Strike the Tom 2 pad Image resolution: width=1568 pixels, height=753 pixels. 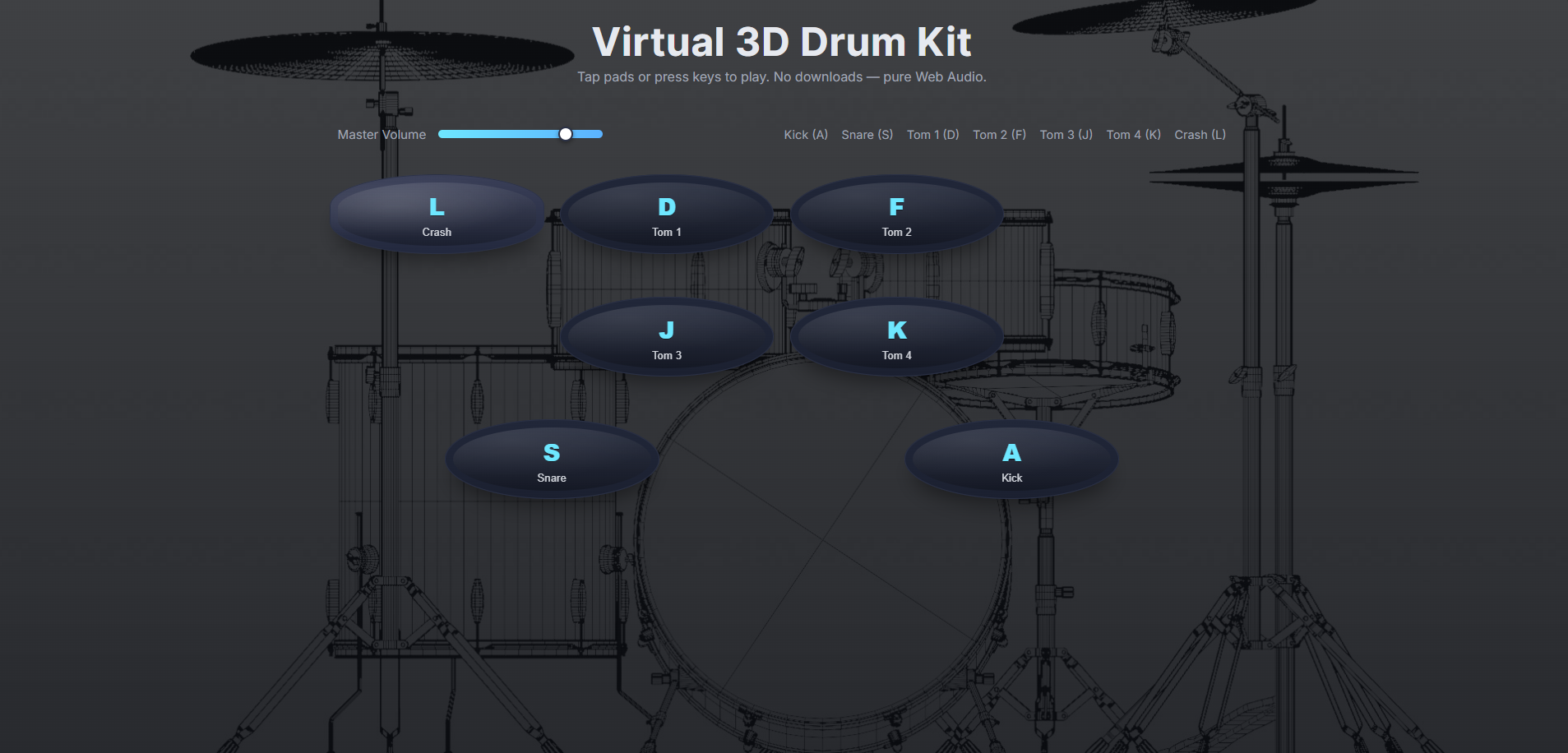(x=896, y=214)
